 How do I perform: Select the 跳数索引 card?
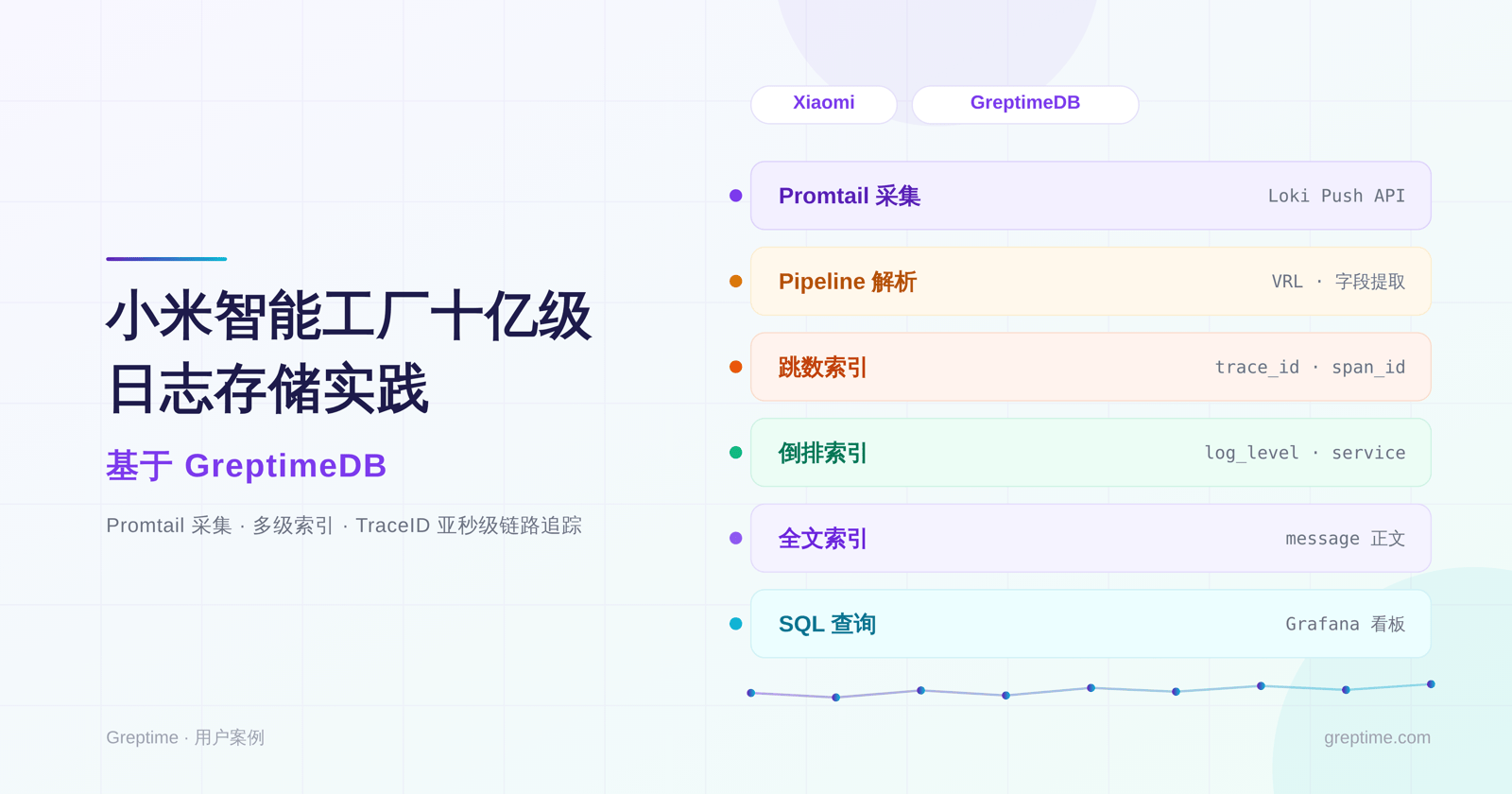pos(1091,367)
